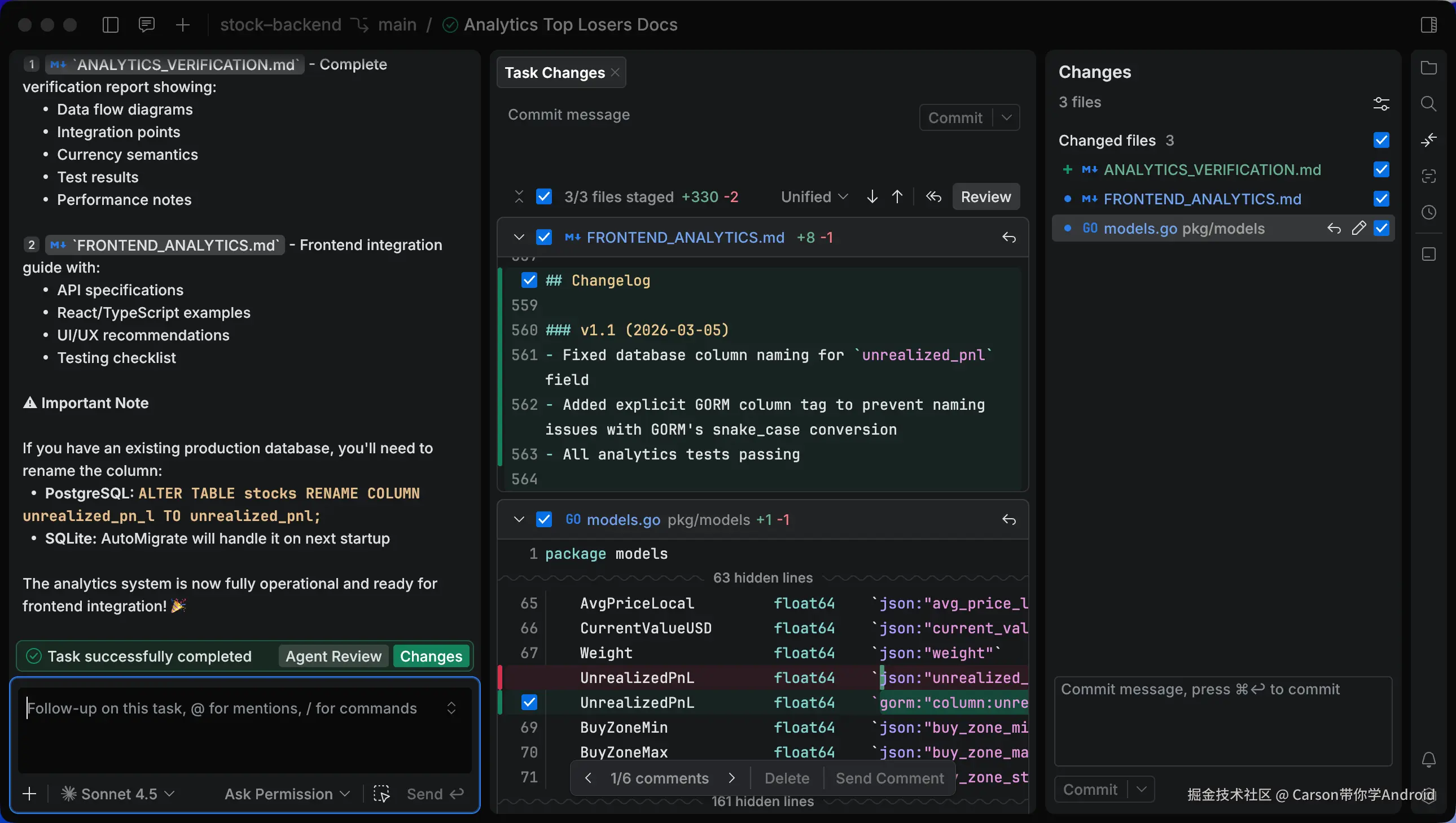
Task: Focus the commit message box in Changes panel
Action: tap(1223, 721)
